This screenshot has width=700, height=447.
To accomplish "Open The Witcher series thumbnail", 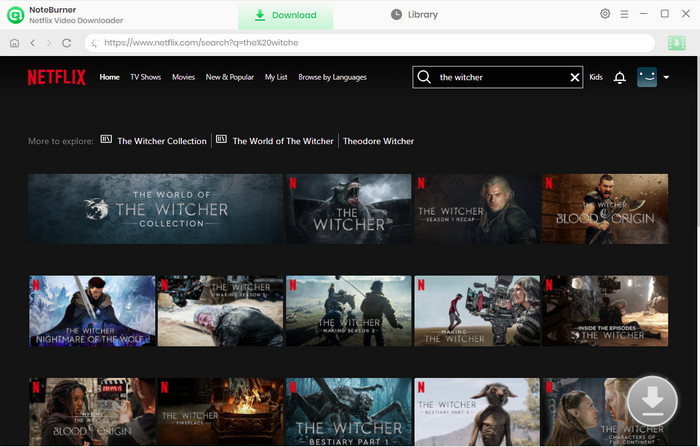I will pos(349,209).
